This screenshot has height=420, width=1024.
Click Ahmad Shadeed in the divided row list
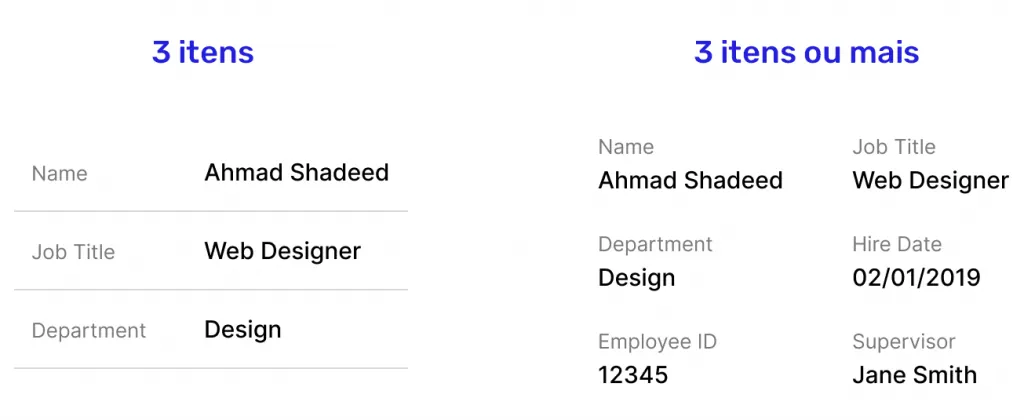point(296,172)
